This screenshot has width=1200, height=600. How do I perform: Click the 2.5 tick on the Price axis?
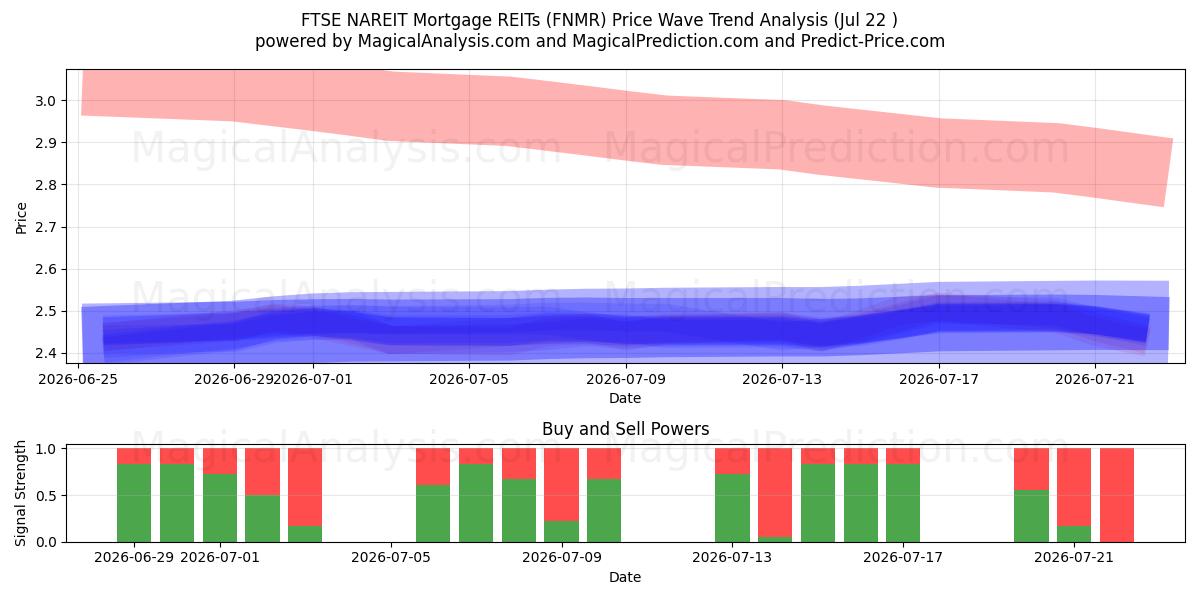pos(47,311)
